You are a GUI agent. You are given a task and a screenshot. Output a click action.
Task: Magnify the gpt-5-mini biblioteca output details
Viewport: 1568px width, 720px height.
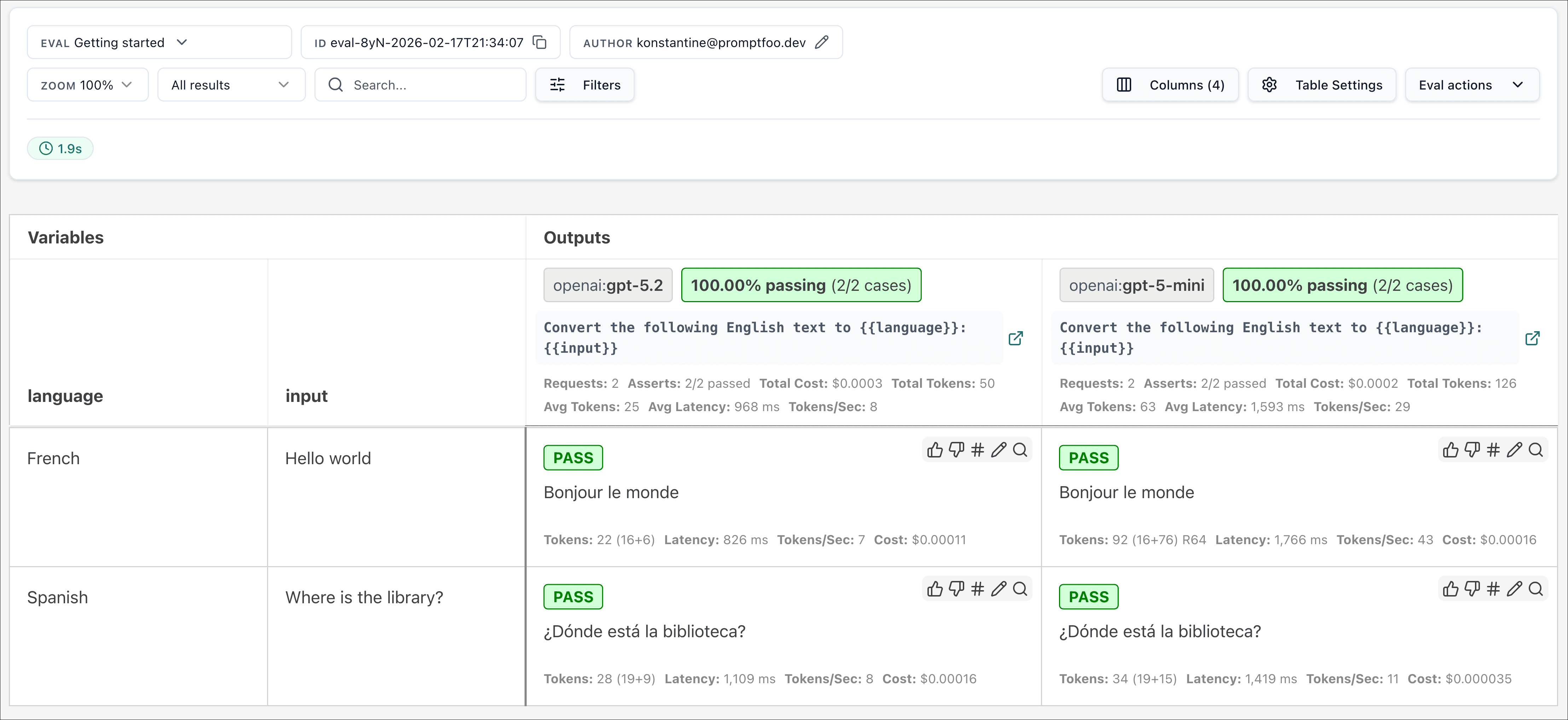point(1536,588)
